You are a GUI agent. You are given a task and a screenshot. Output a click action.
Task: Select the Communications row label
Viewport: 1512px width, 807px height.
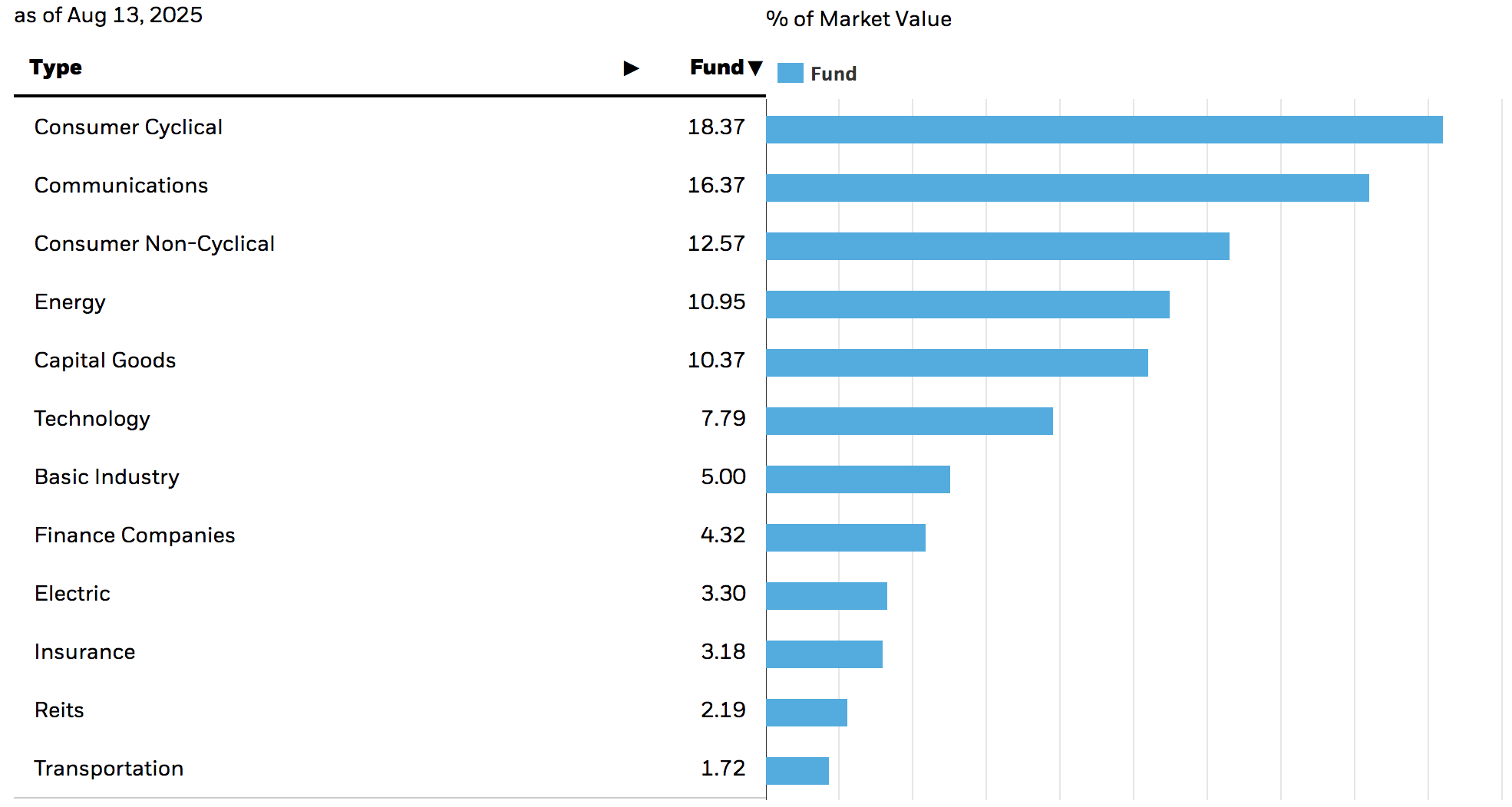coord(121,186)
